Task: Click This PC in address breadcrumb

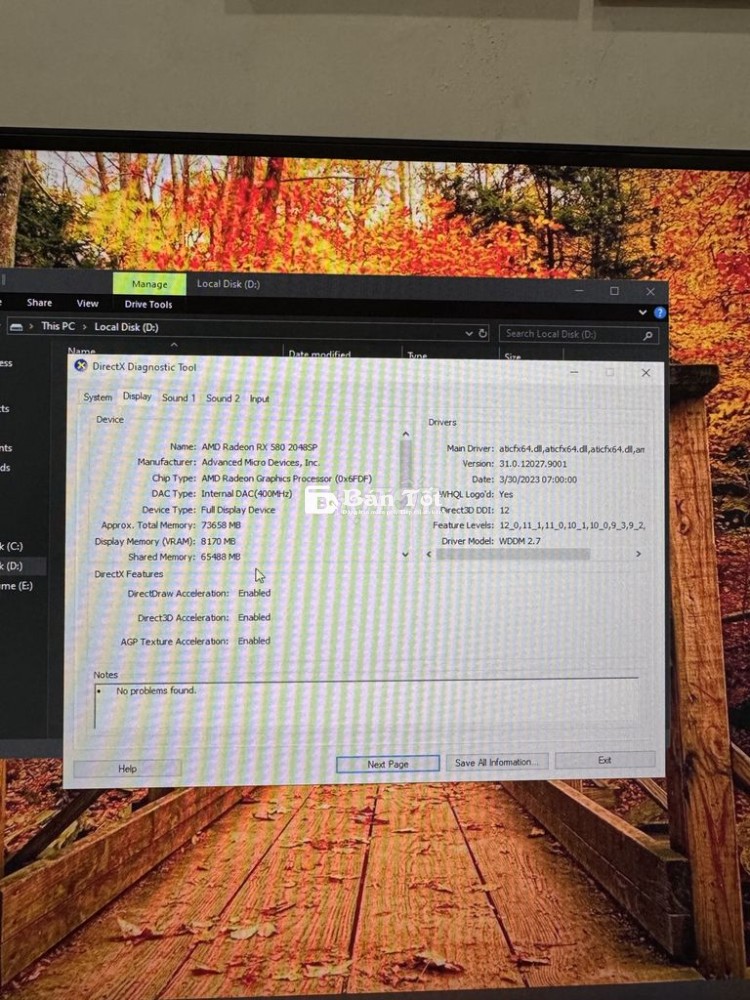Action: (x=58, y=326)
